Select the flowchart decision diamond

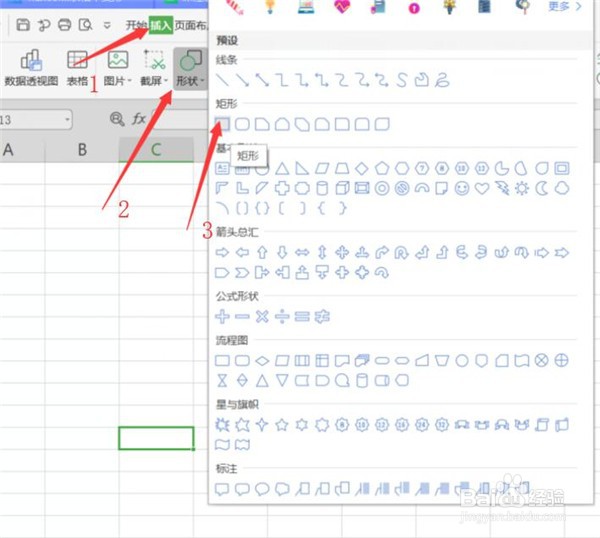coord(262,360)
